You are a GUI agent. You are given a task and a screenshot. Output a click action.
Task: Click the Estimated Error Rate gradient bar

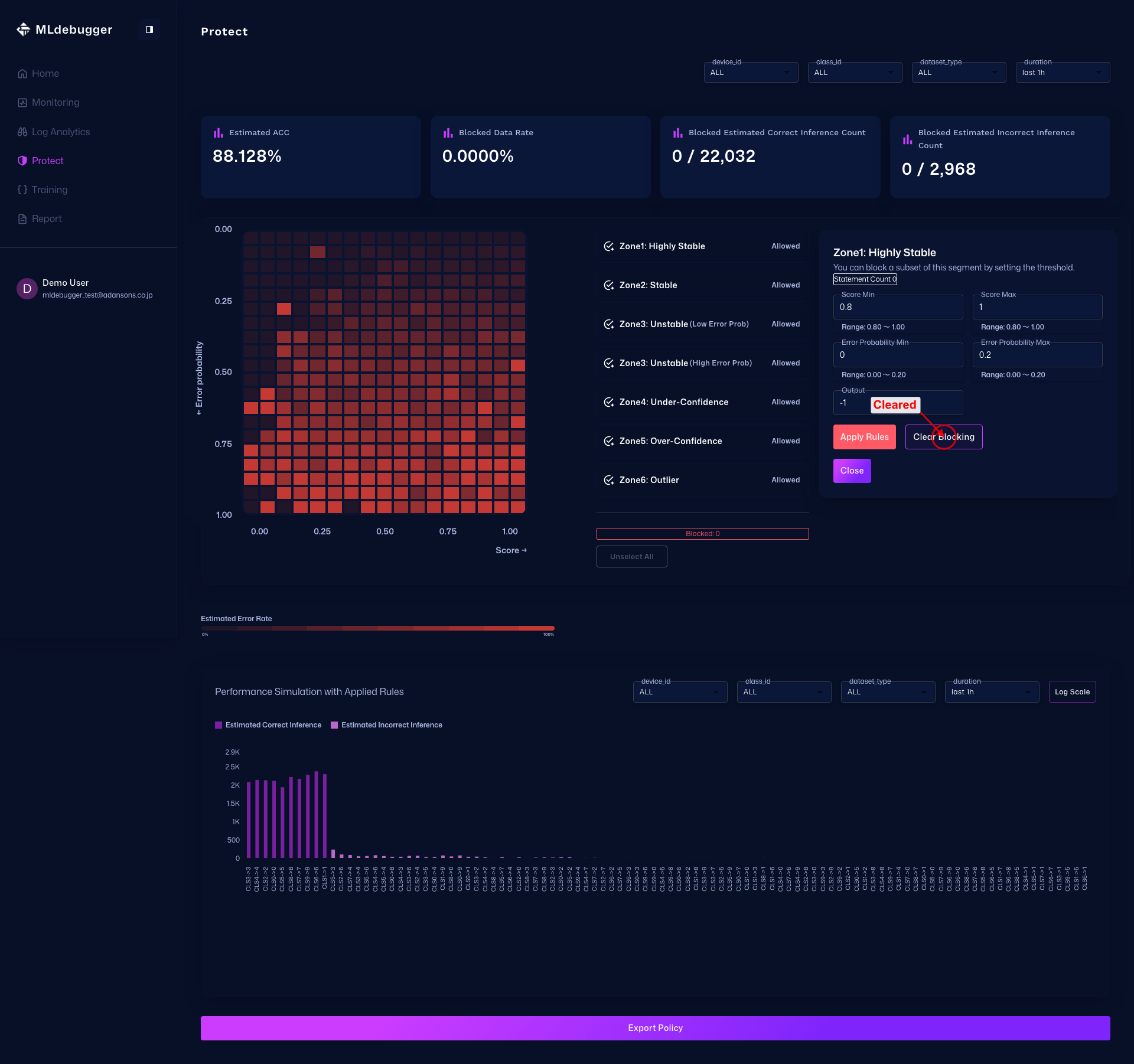(x=377, y=628)
